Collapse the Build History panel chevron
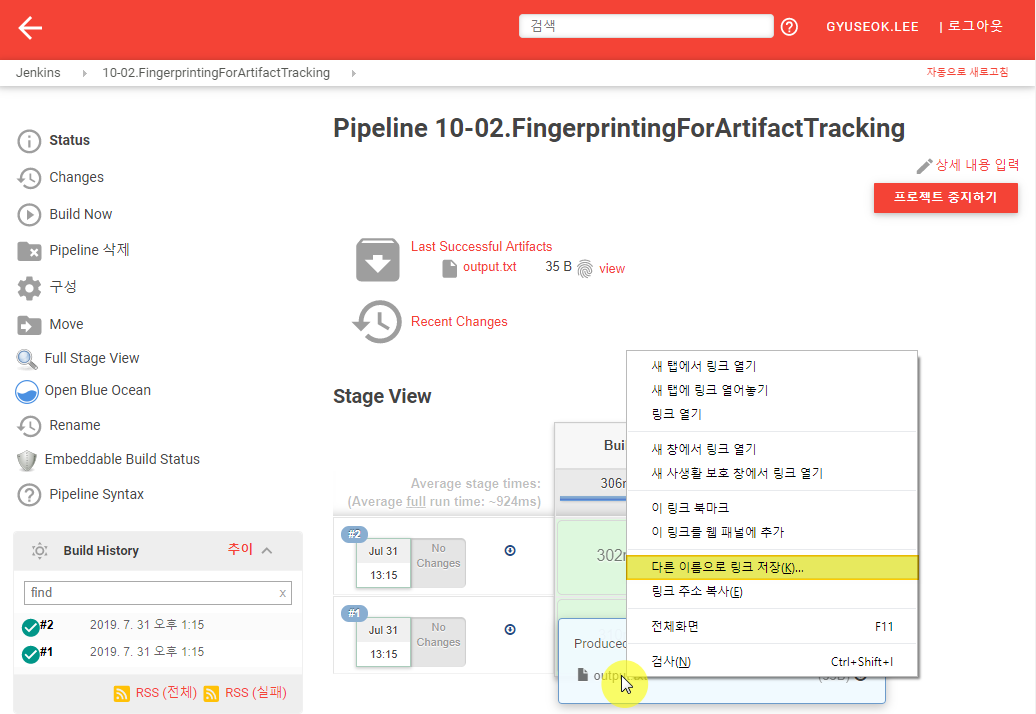The width and height of the screenshot is (1036, 714). (x=267, y=550)
